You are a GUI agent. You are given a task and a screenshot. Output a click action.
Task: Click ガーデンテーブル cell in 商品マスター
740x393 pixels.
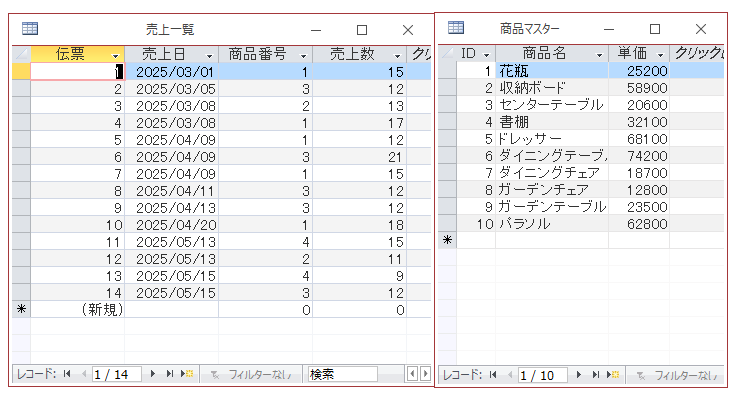click(552, 207)
